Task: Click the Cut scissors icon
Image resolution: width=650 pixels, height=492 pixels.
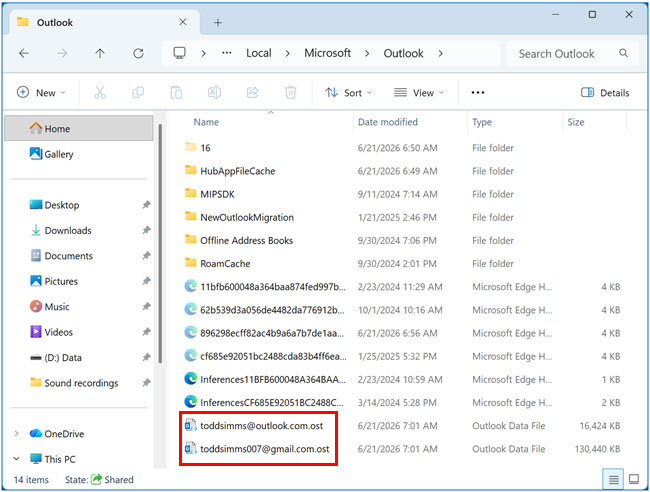Action: pos(100,92)
